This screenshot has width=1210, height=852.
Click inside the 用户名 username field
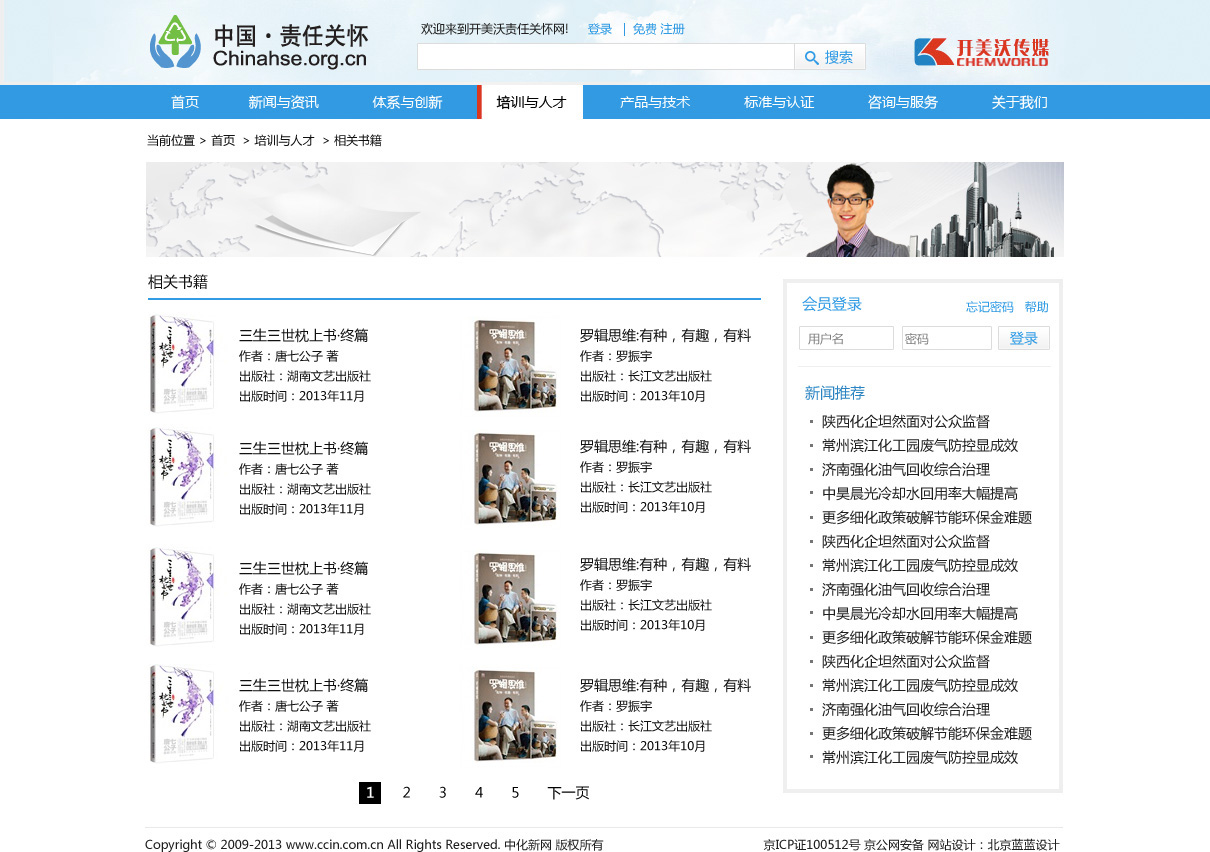[x=846, y=337]
